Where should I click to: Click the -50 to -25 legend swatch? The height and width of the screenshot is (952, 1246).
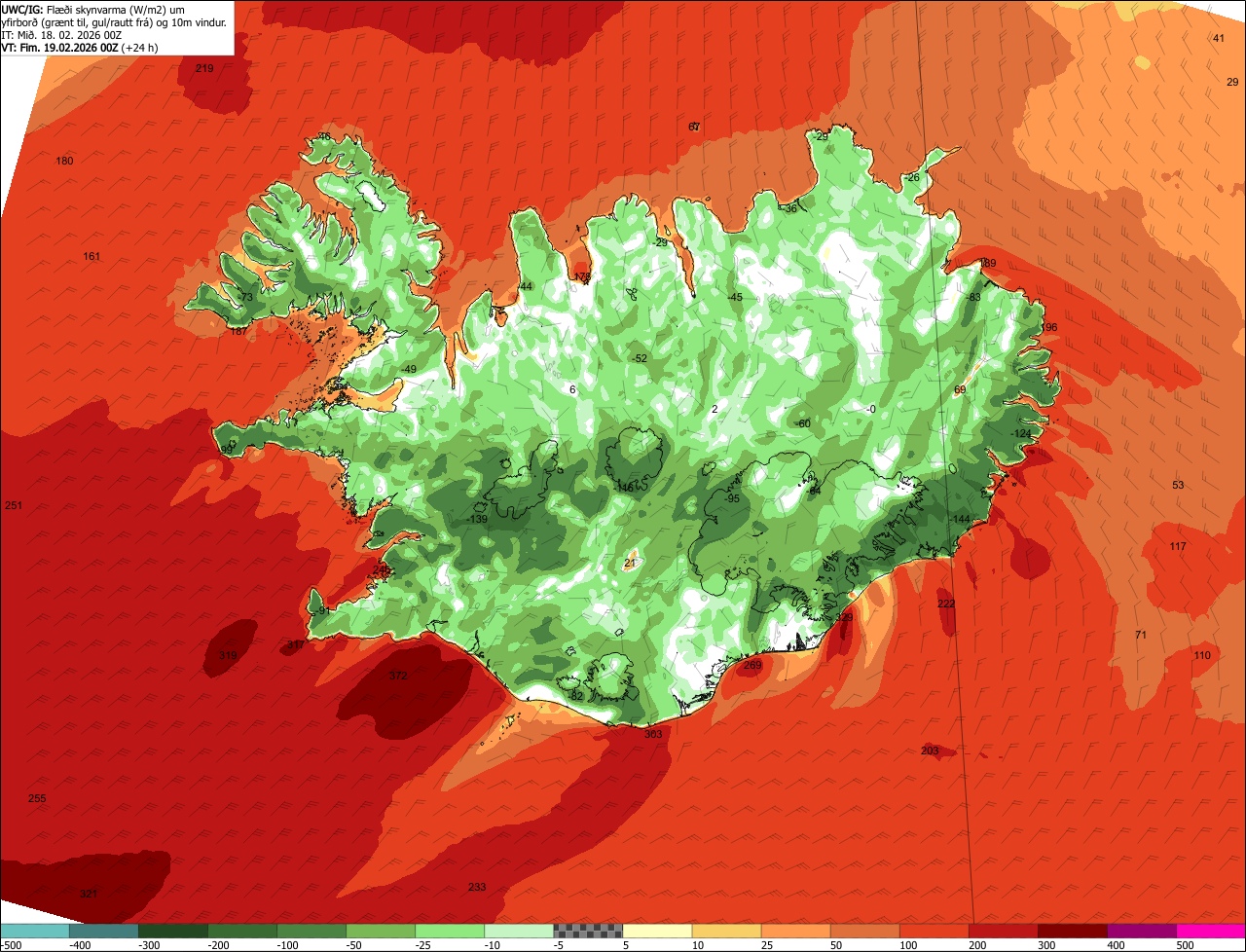click(x=381, y=931)
